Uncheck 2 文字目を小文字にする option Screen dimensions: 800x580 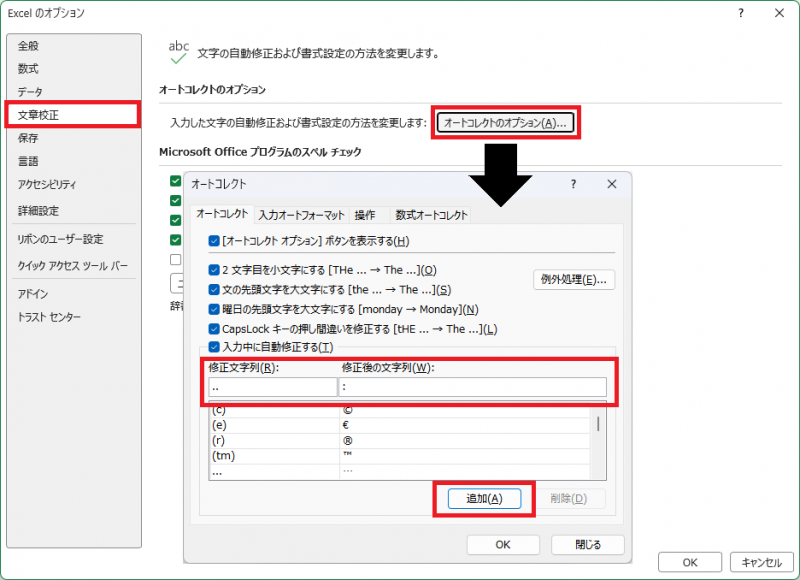click(x=214, y=270)
